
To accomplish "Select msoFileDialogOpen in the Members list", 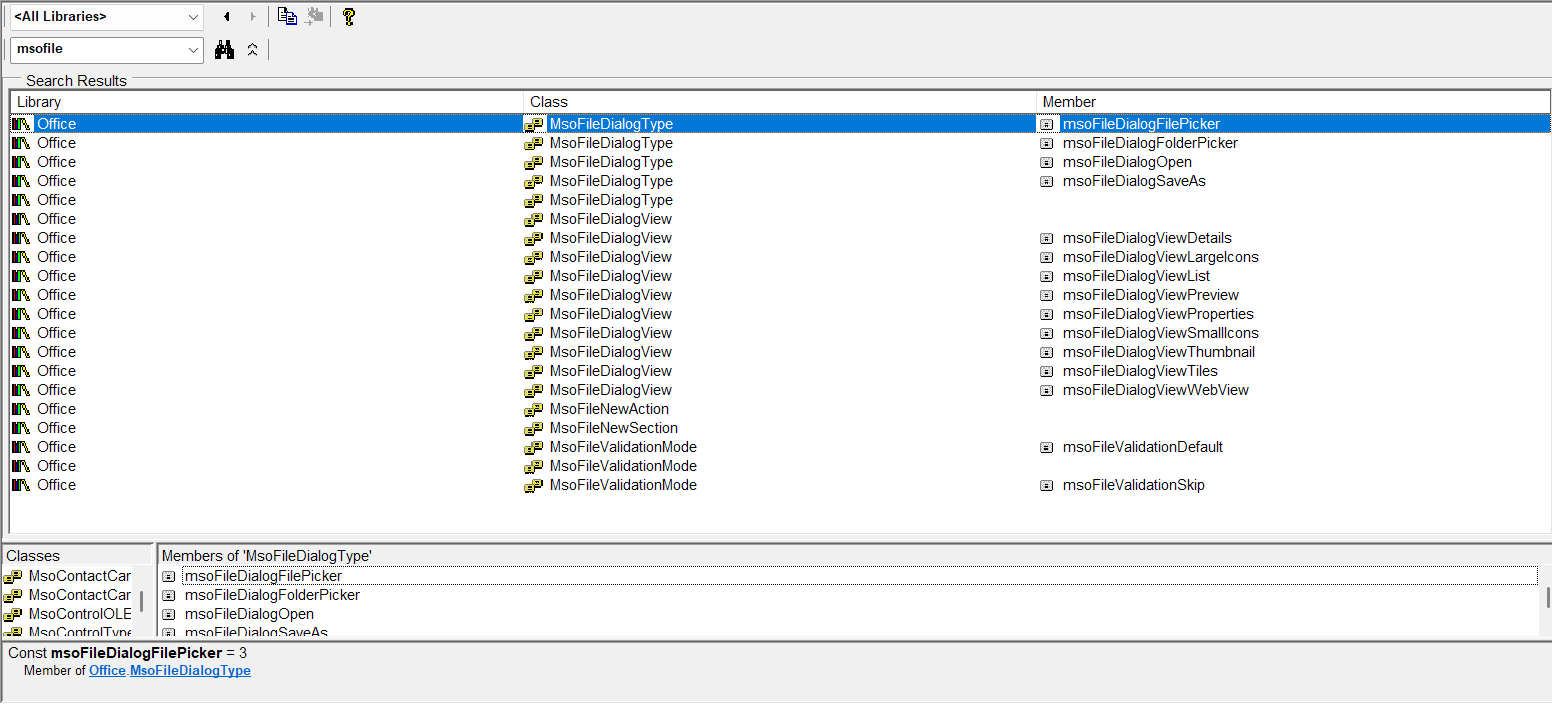I will [249, 614].
